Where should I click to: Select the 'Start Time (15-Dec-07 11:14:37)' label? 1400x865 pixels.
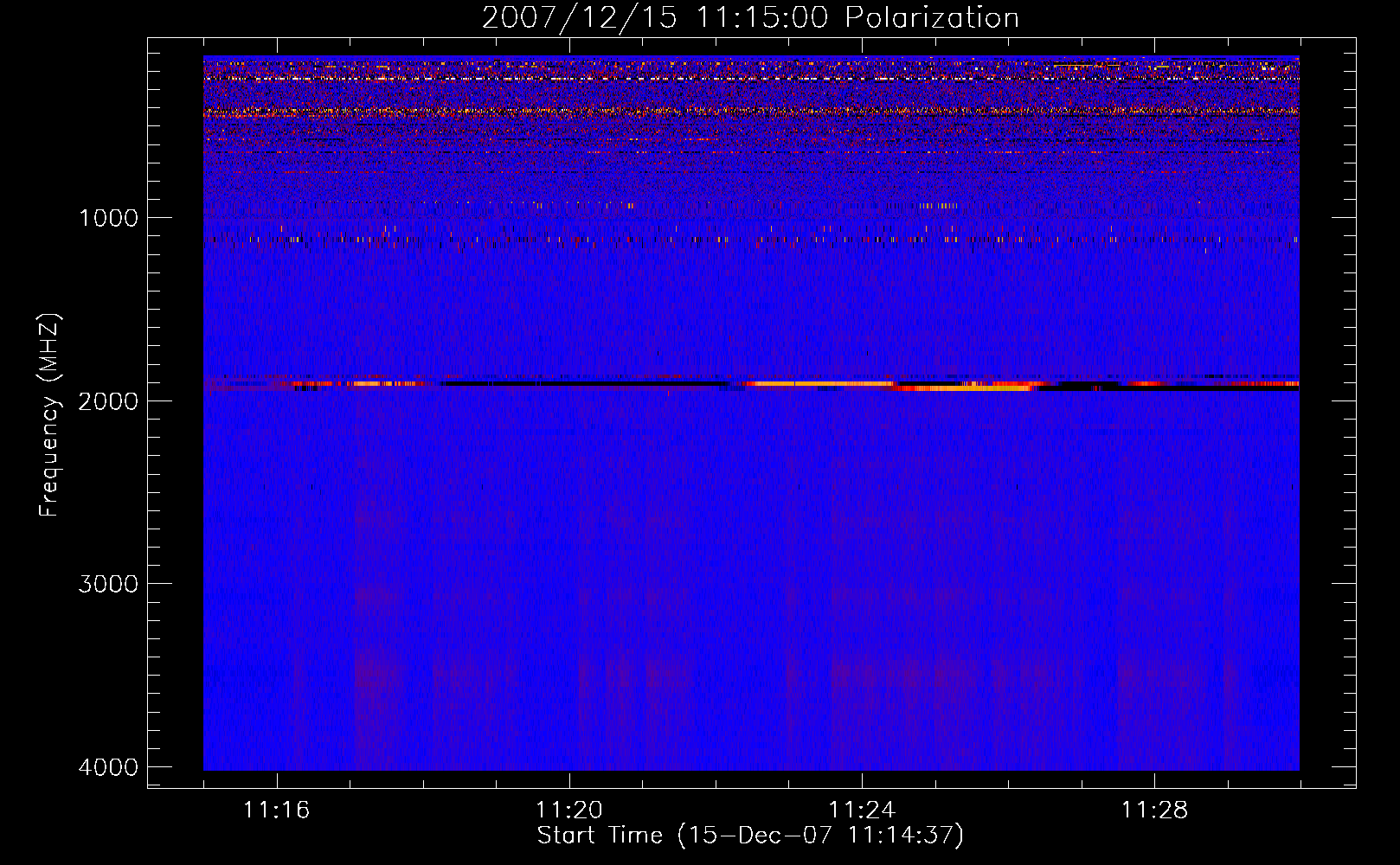click(x=750, y=836)
